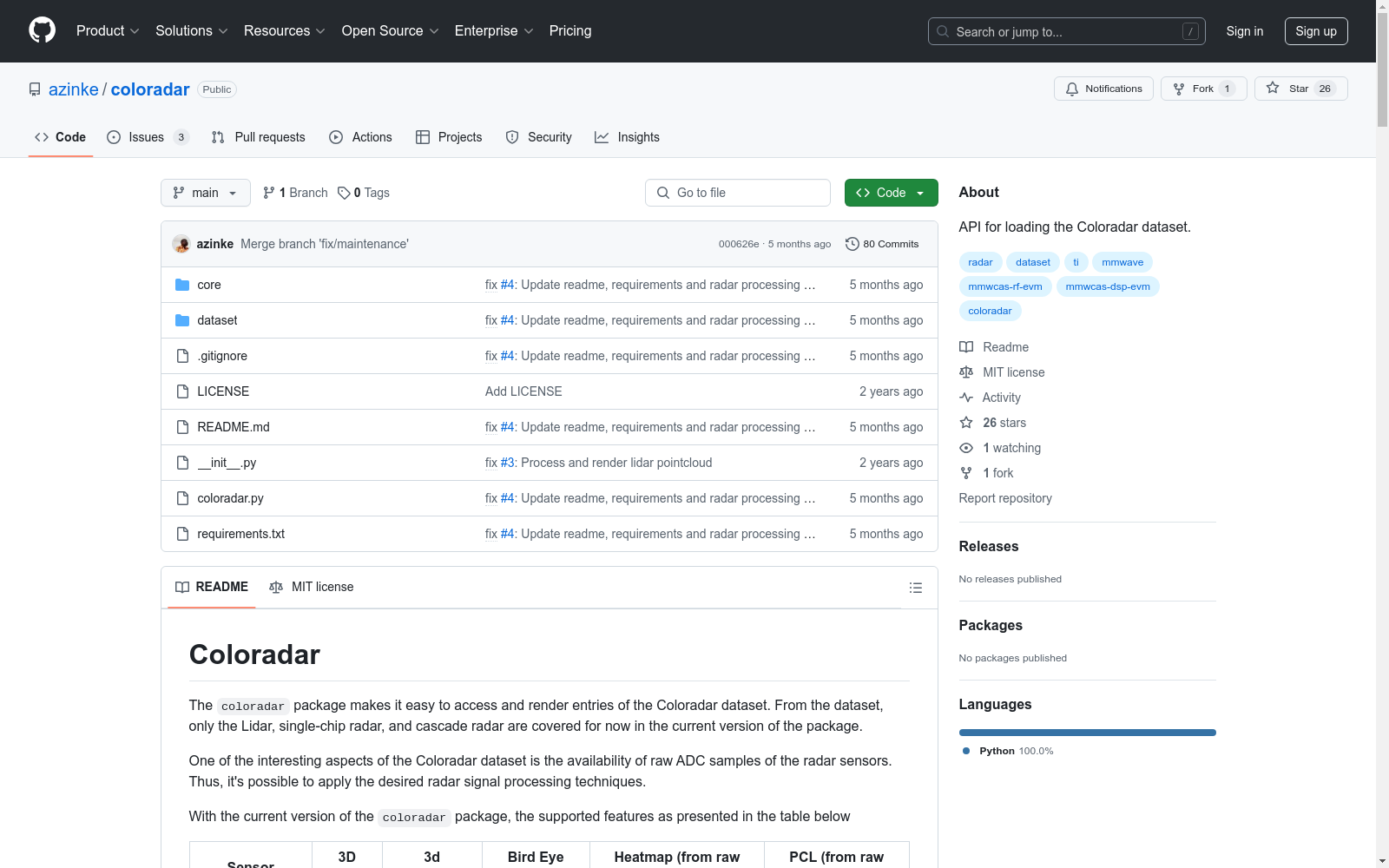The width and height of the screenshot is (1389, 868).
Task: Click the Notifications bell button
Action: point(1103,89)
